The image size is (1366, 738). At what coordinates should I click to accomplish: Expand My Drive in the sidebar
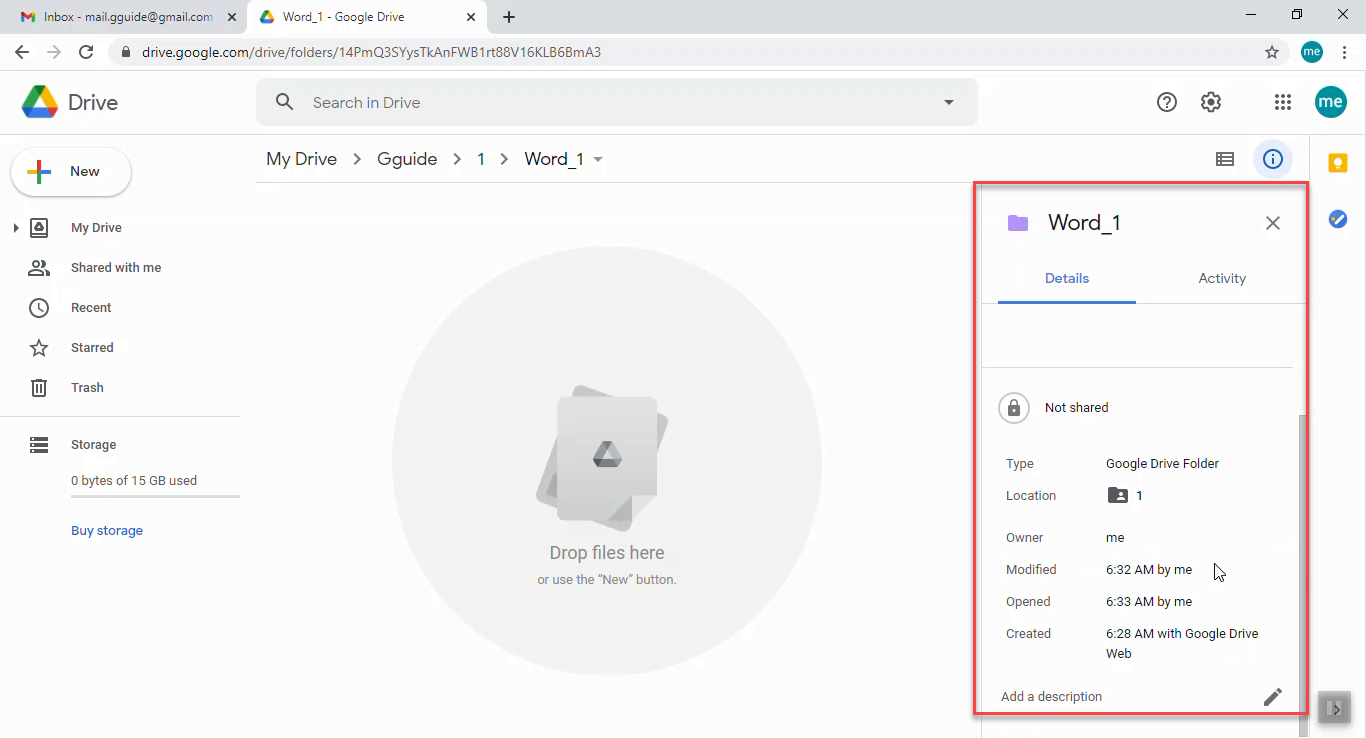point(15,227)
